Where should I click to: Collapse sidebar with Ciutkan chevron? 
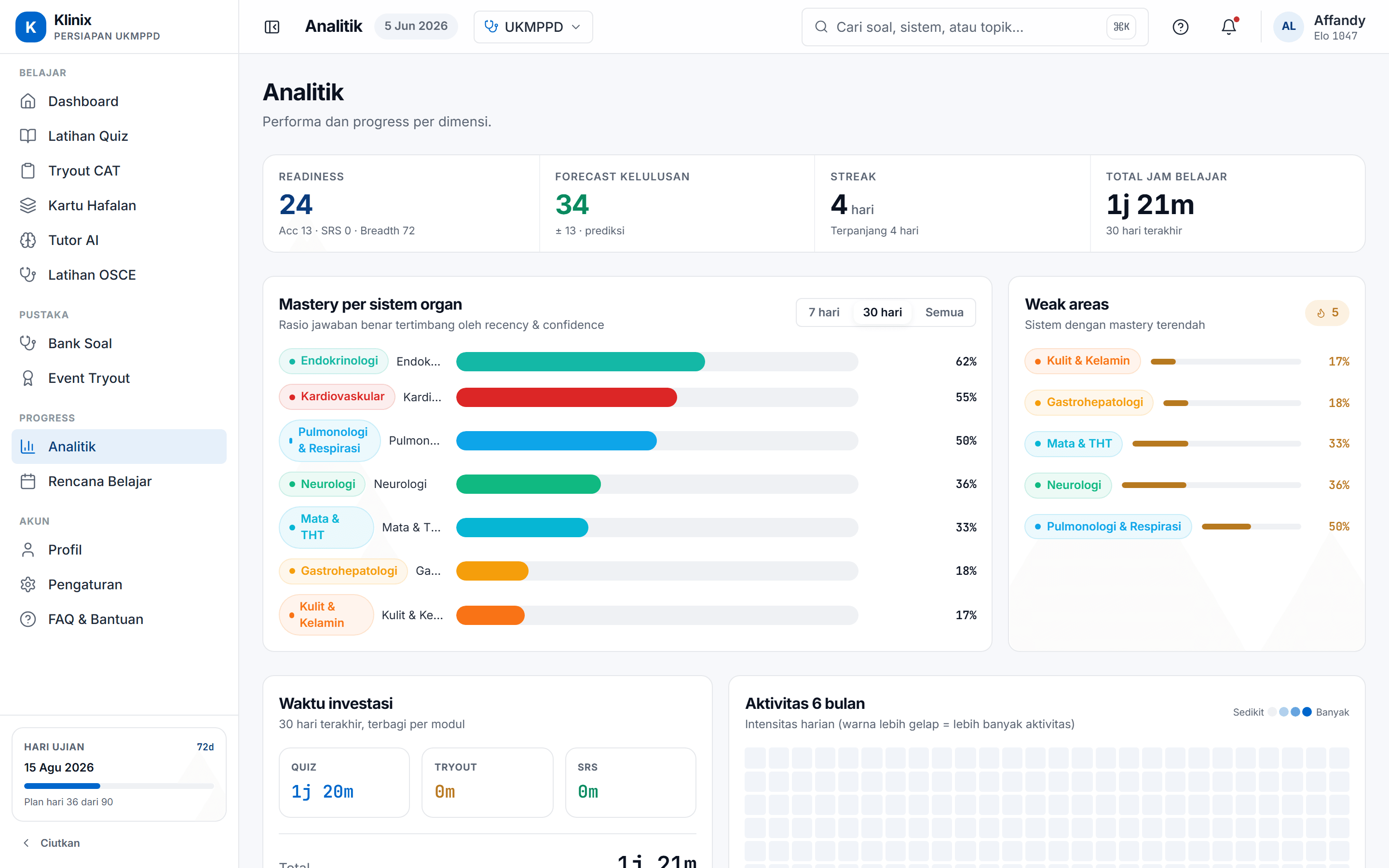(x=27, y=843)
